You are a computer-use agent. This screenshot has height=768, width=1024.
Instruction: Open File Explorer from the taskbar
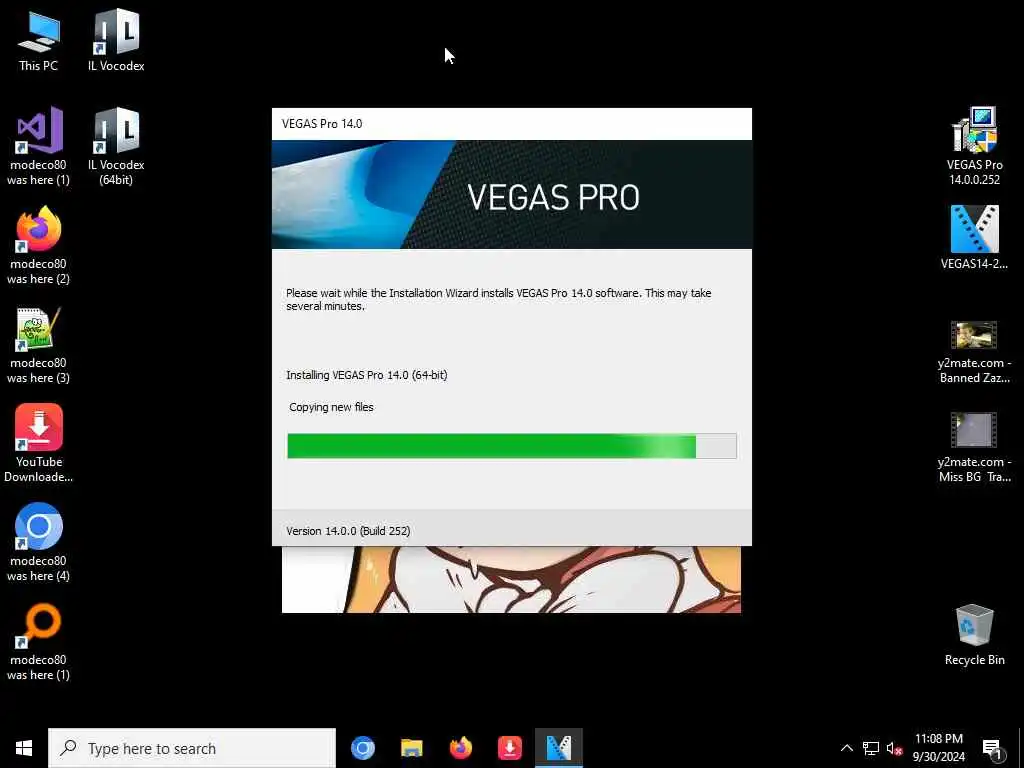coord(411,748)
